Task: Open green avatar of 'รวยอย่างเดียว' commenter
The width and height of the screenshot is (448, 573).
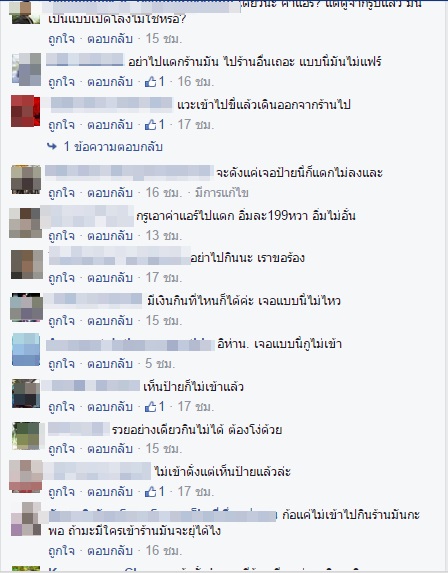Action: coord(26,436)
